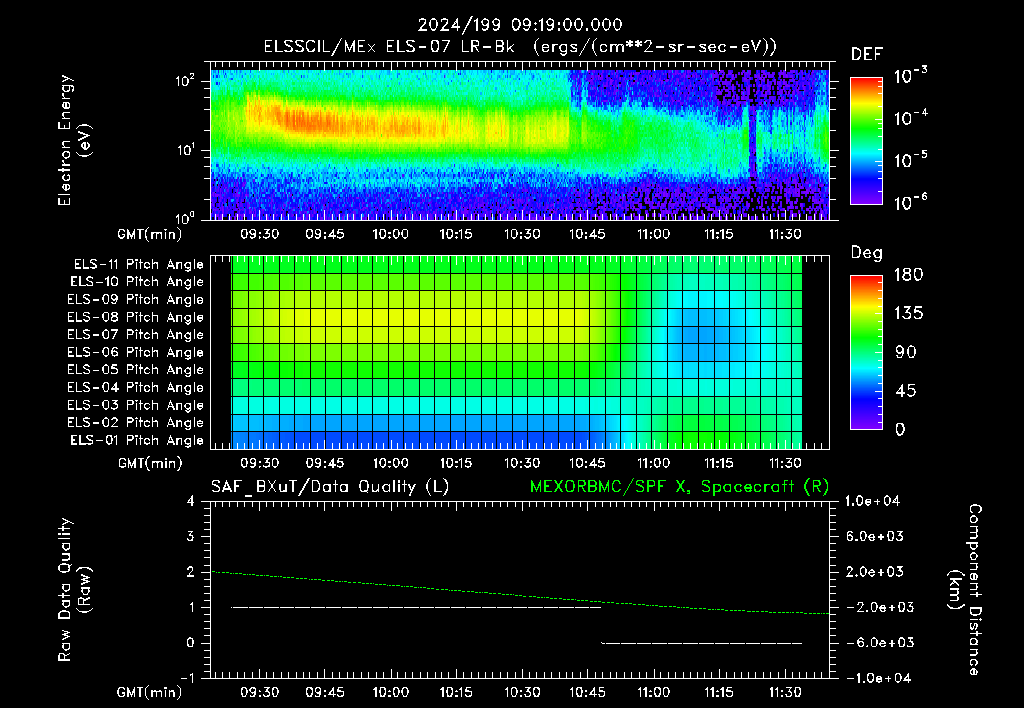
Task: Select the Raw Data Quality (Raw) axis label
Action: 74,589
